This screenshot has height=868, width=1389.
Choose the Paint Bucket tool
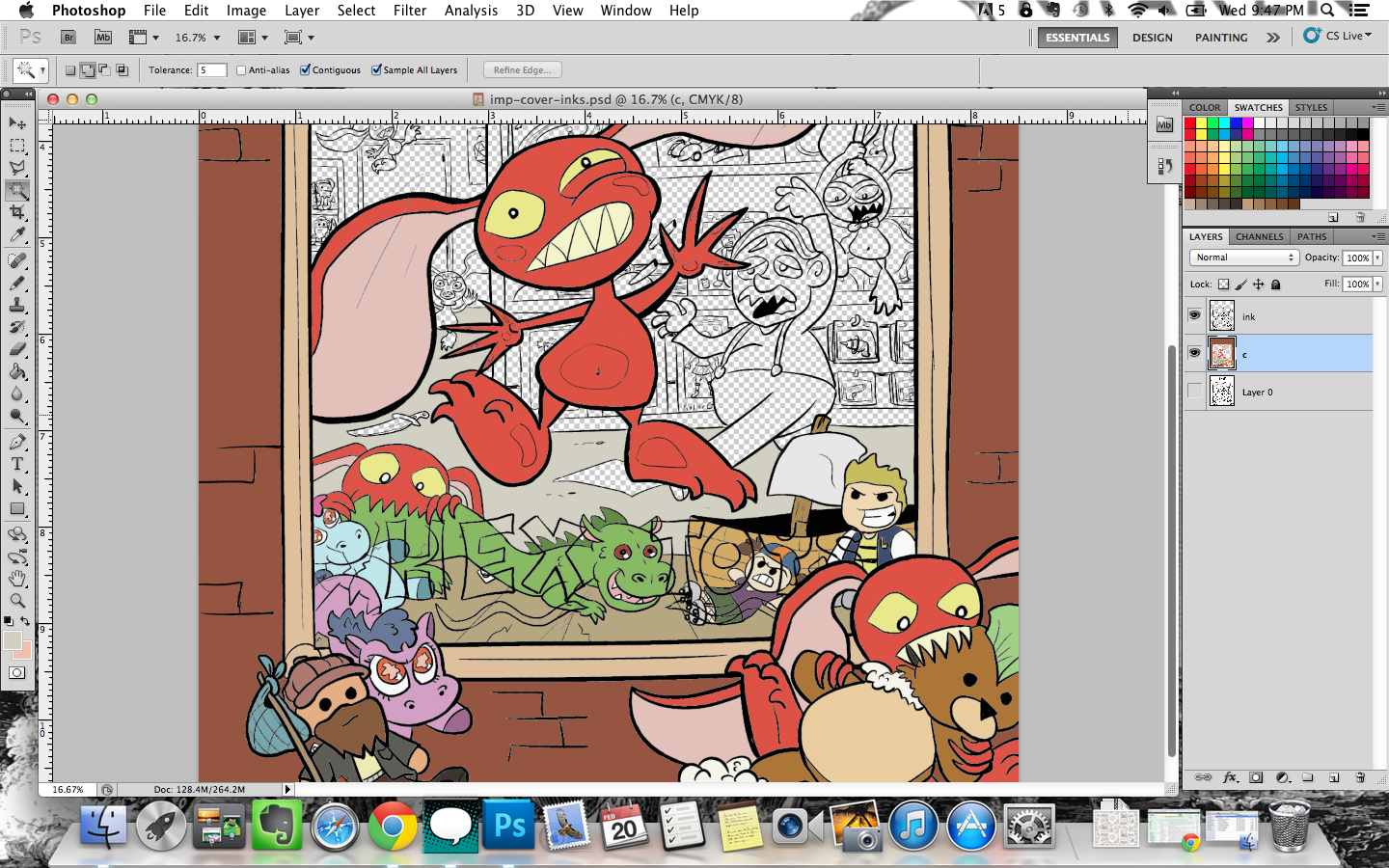coord(17,372)
